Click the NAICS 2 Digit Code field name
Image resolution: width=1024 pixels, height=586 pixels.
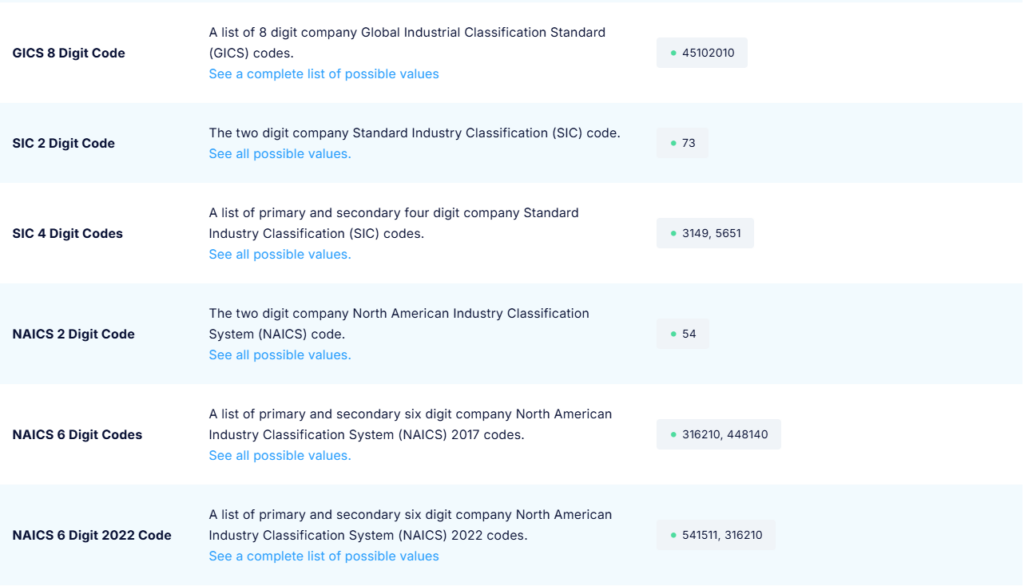73,334
